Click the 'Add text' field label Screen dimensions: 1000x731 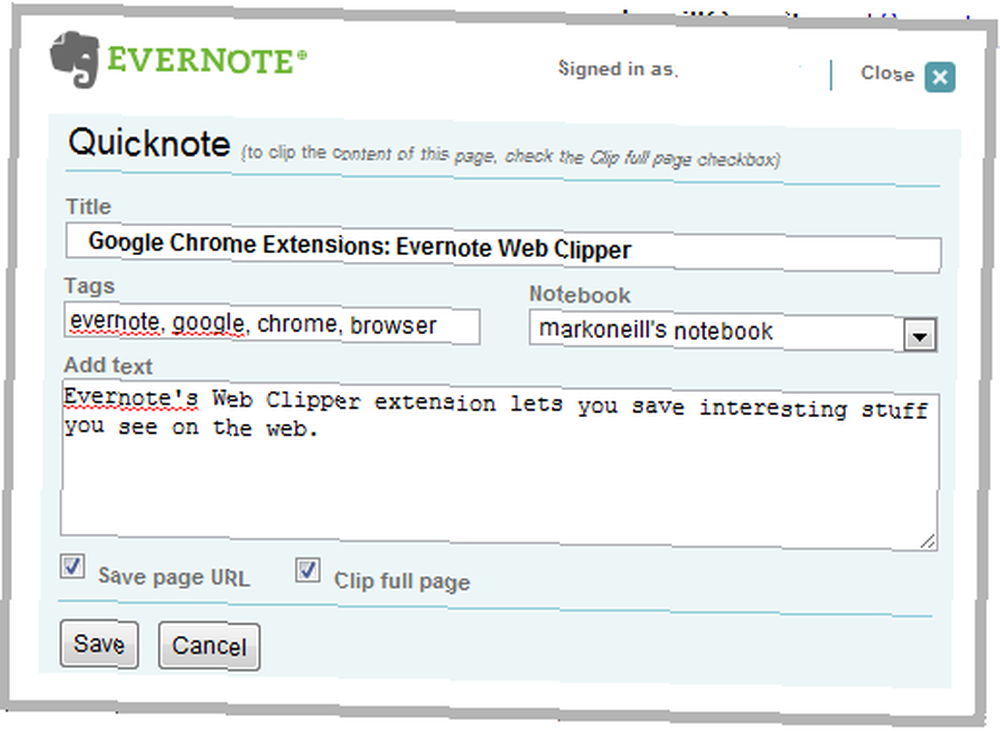[x=108, y=365]
